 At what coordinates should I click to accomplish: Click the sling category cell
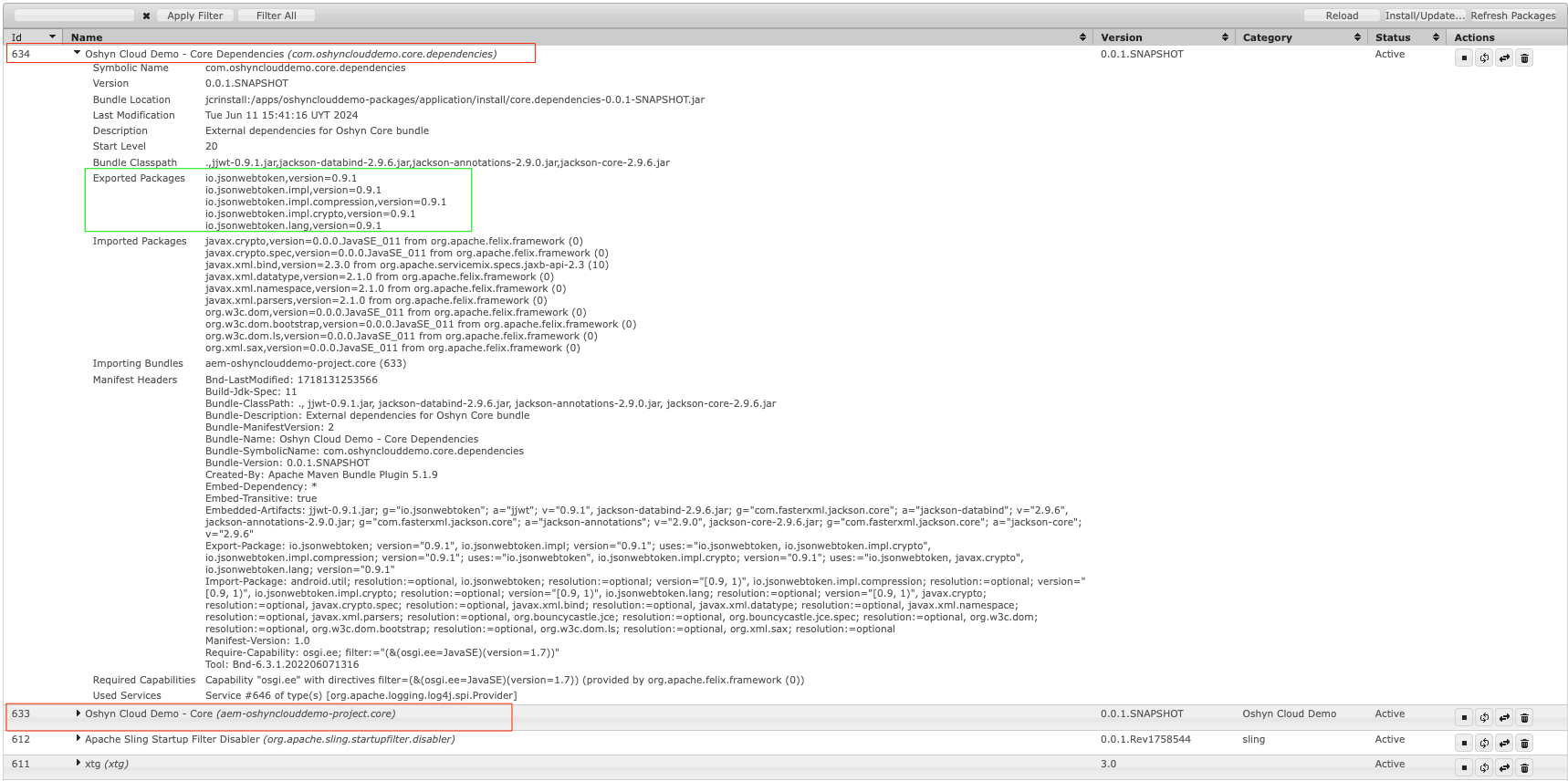[x=1253, y=739]
